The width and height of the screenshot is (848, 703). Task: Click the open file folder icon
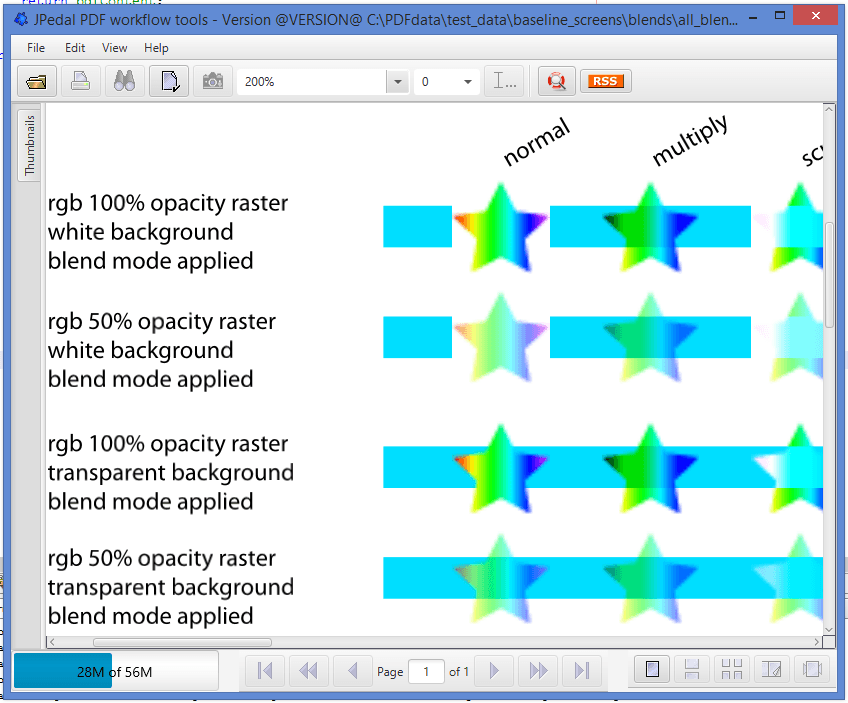[x=39, y=82]
